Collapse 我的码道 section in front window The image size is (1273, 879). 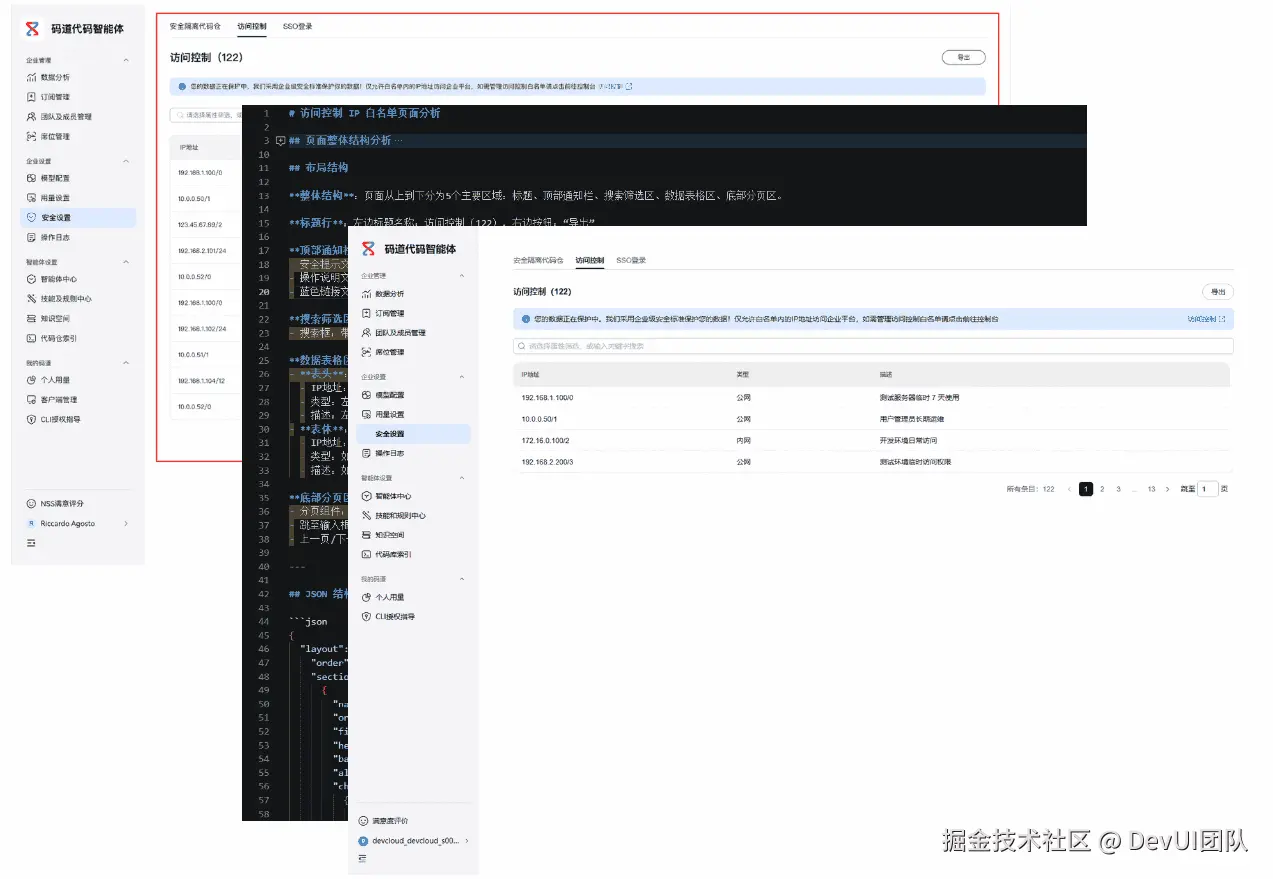tap(461, 579)
